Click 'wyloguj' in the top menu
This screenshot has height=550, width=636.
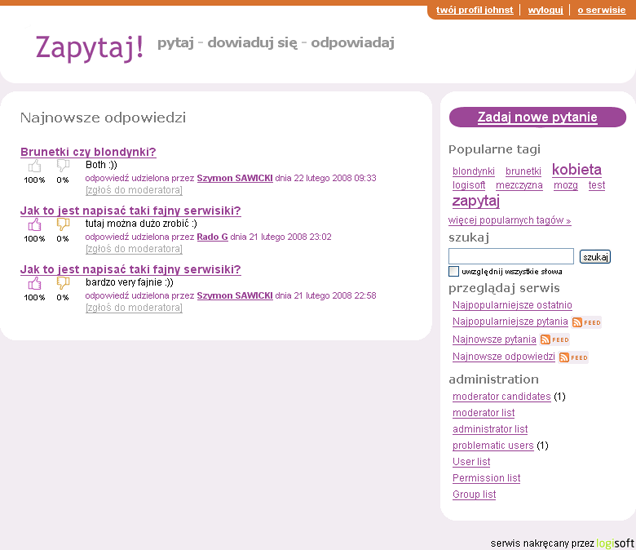545,10
